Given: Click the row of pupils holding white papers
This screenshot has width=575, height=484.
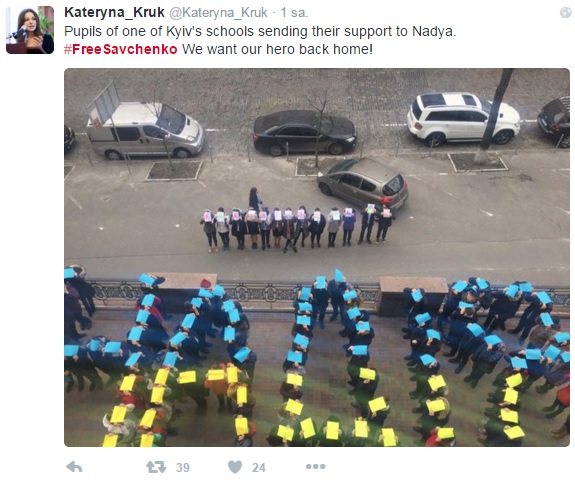Looking at the screenshot, I should (x=297, y=228).
